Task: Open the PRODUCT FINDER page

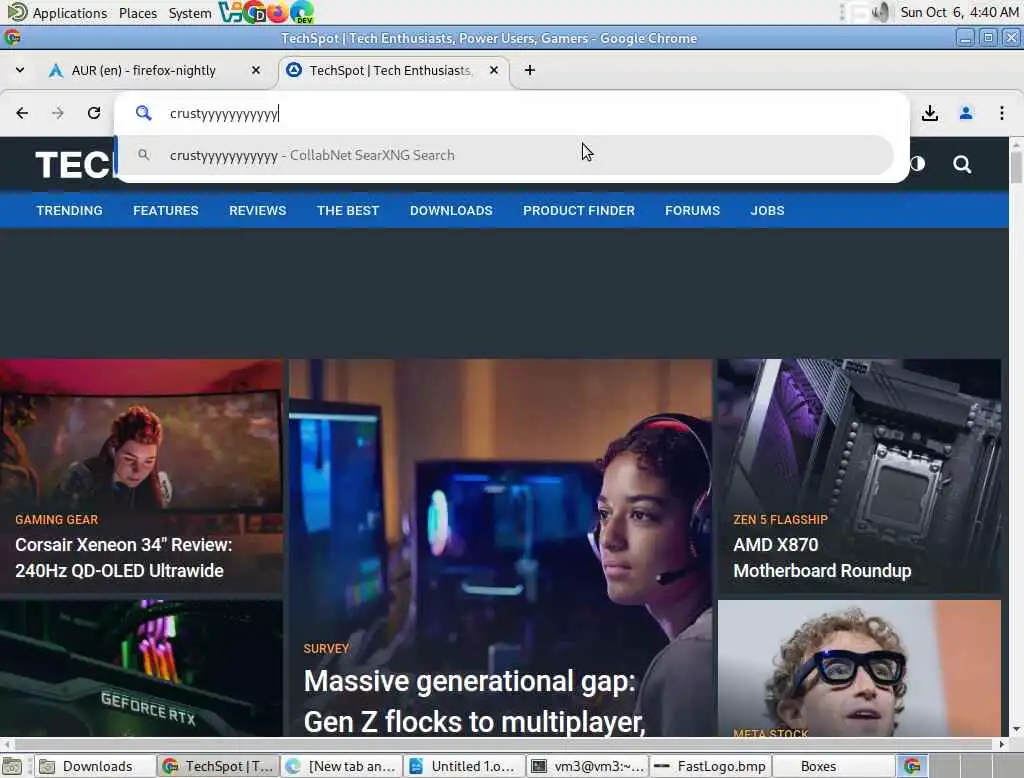Action: click(579, 210)
